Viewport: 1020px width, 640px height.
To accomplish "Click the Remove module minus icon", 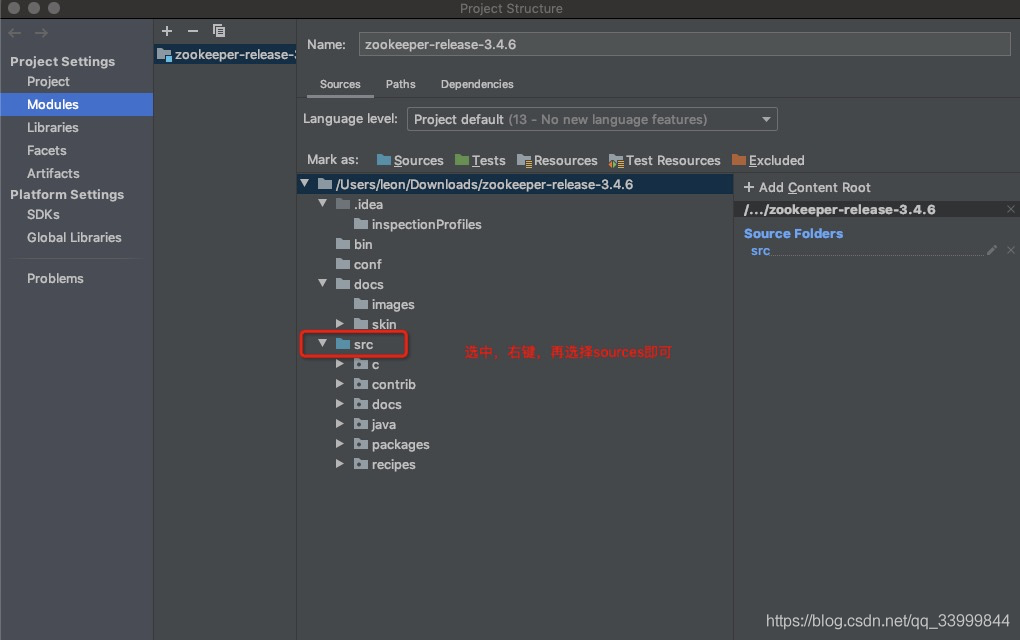I will 192,31.
